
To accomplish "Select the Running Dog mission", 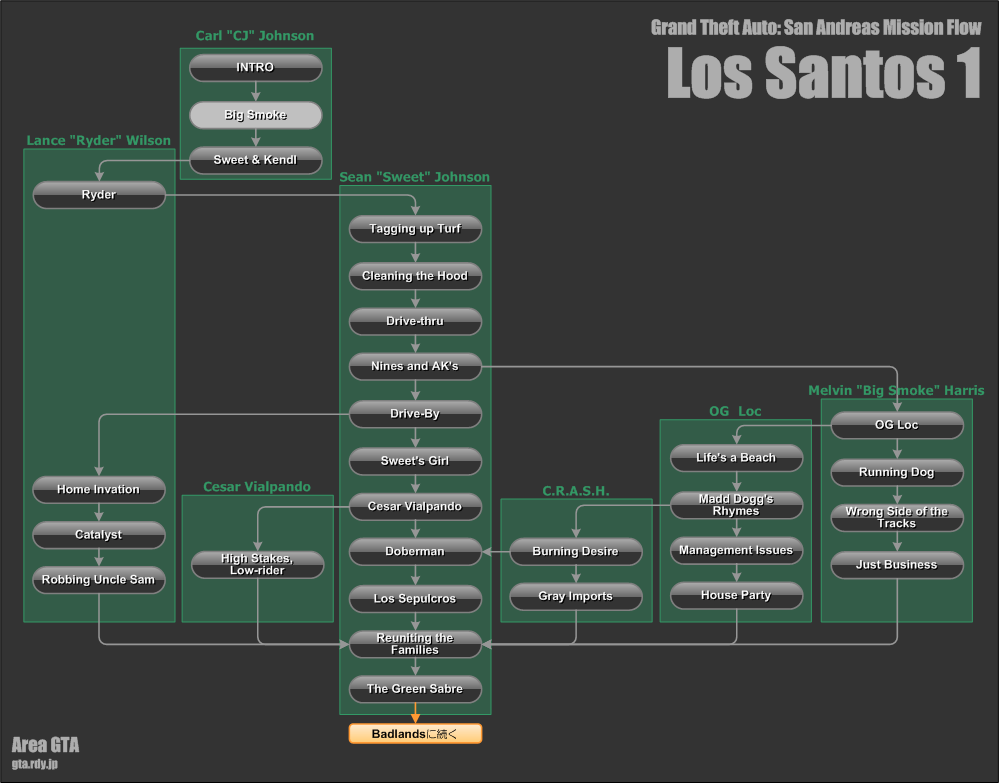I will tap(897, 473).
